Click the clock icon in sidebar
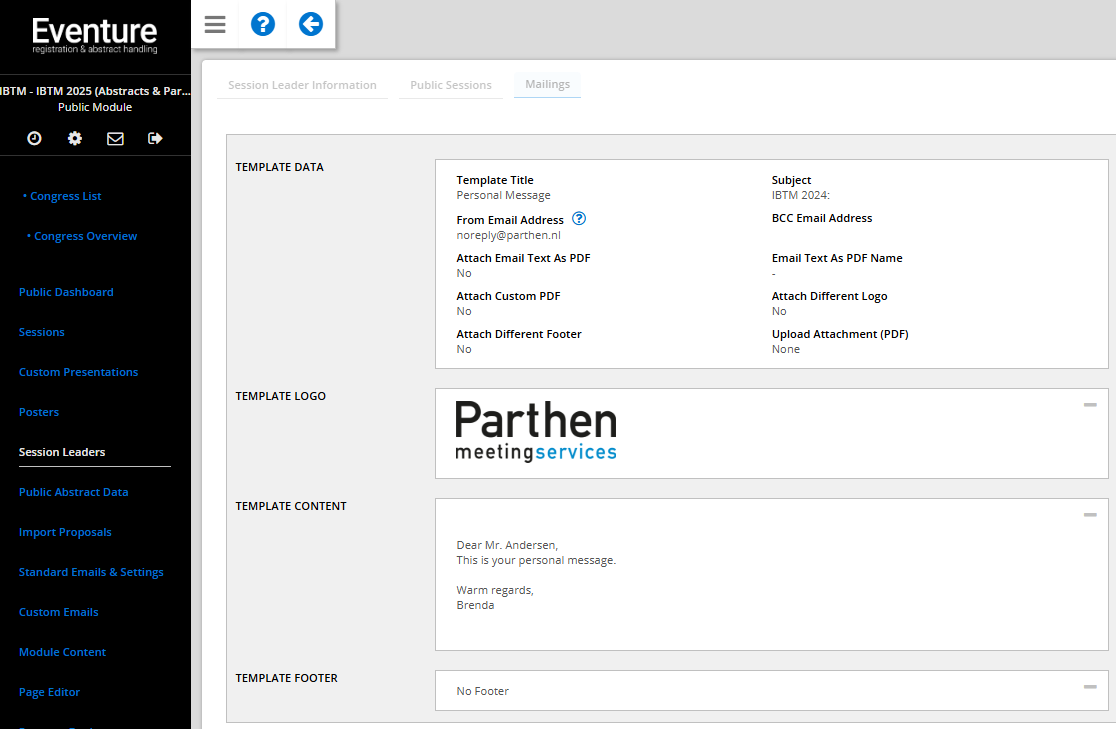Viewport: 1116px width, 729px height. [x=35, y=138]
